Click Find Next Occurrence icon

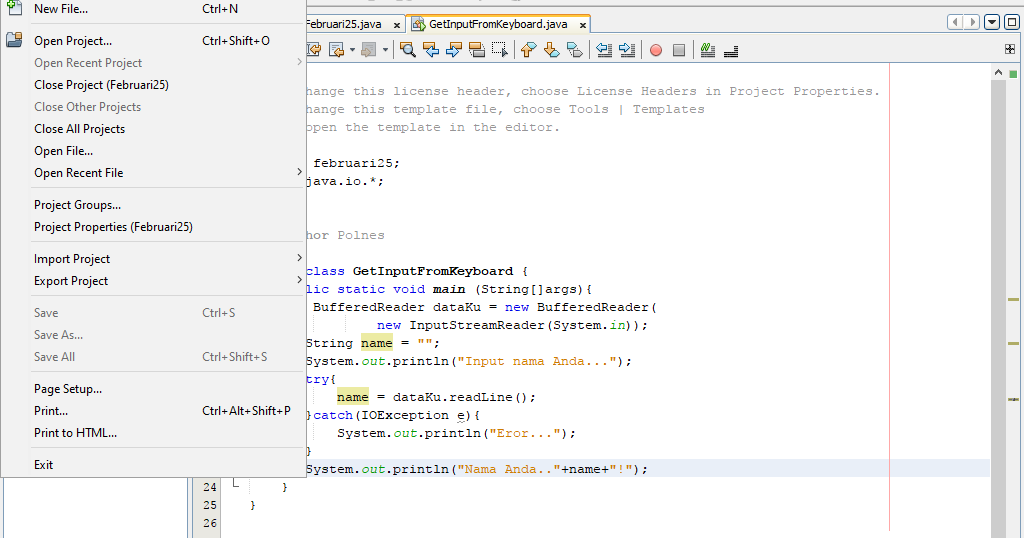tap(454, 50)
